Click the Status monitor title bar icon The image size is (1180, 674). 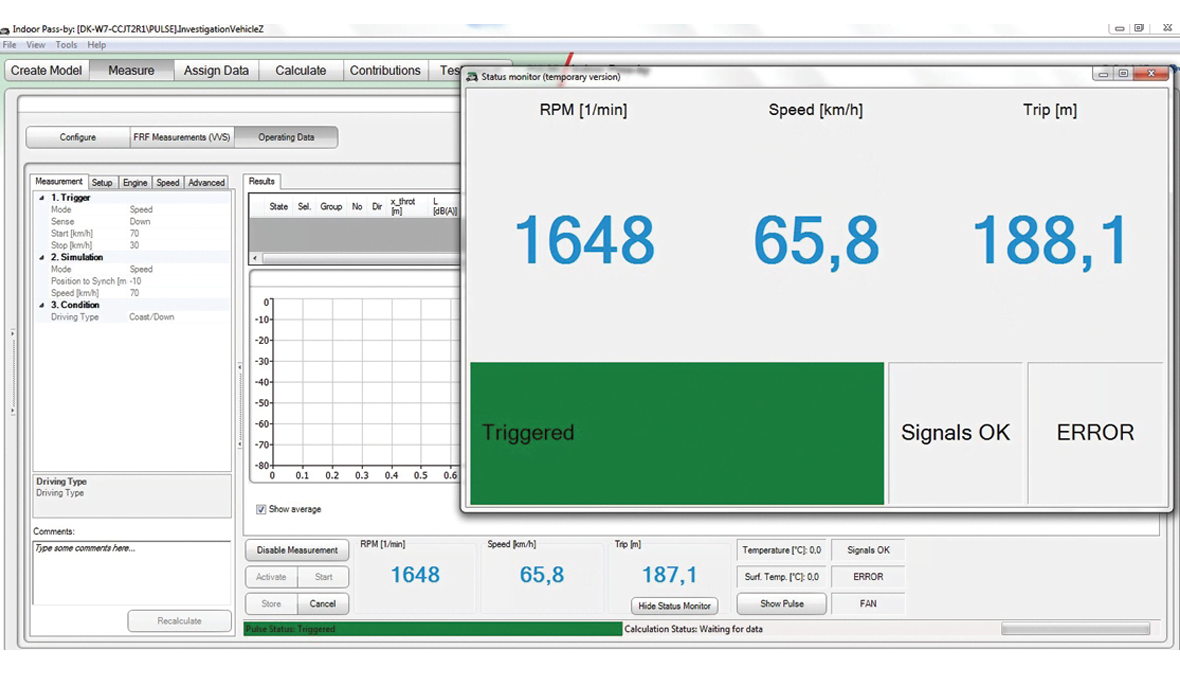coord(474,76)
